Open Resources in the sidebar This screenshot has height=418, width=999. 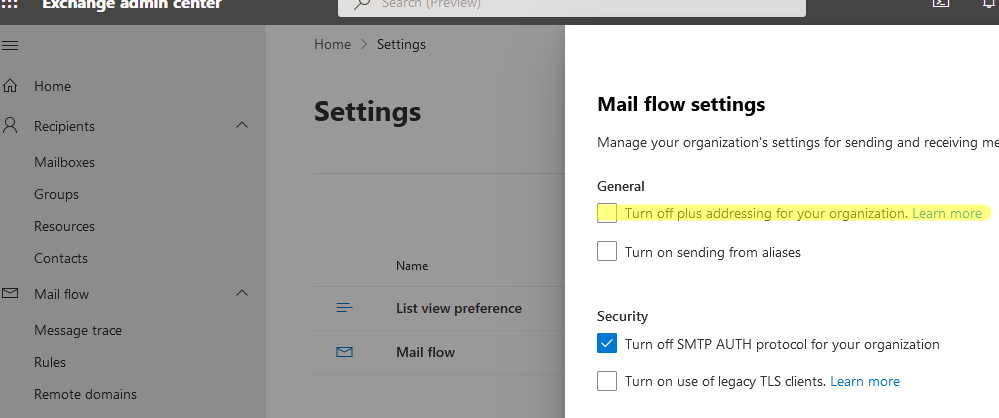64,226
